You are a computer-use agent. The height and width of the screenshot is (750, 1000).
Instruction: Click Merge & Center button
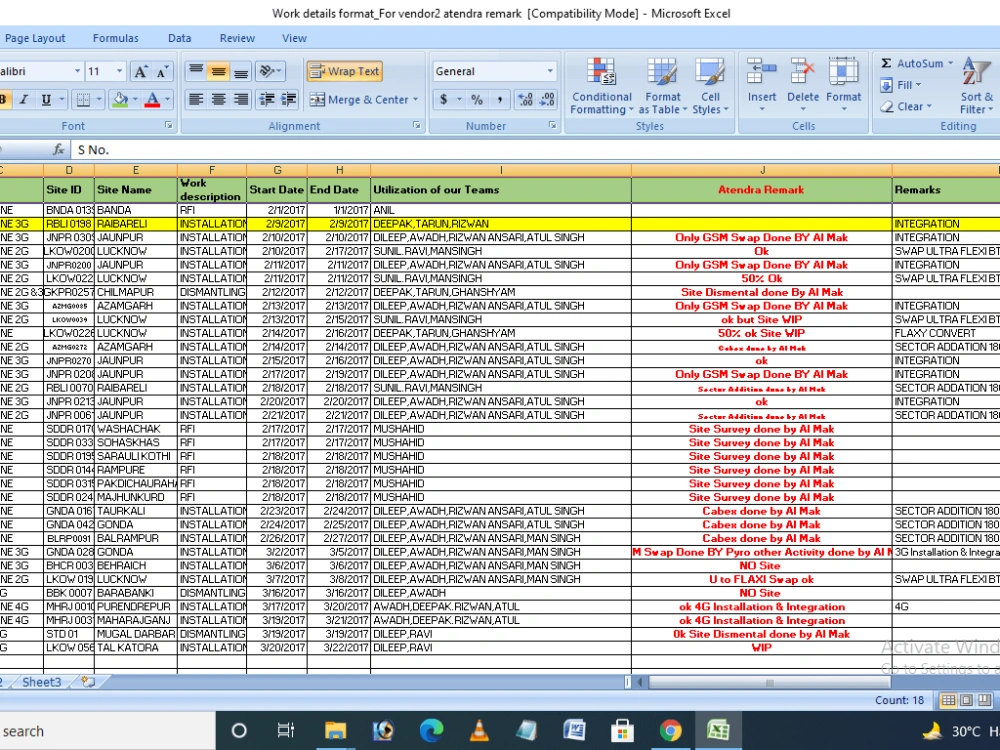coord(359,99)
